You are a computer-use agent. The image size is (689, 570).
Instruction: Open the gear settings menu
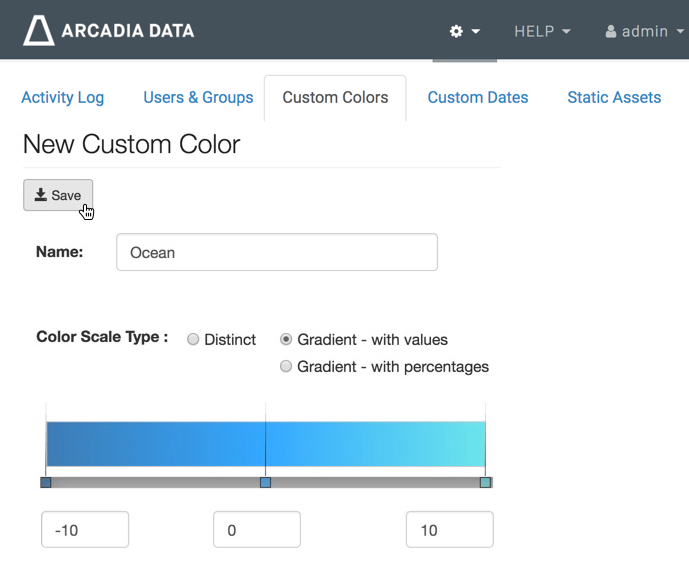(x=464, y=31)
